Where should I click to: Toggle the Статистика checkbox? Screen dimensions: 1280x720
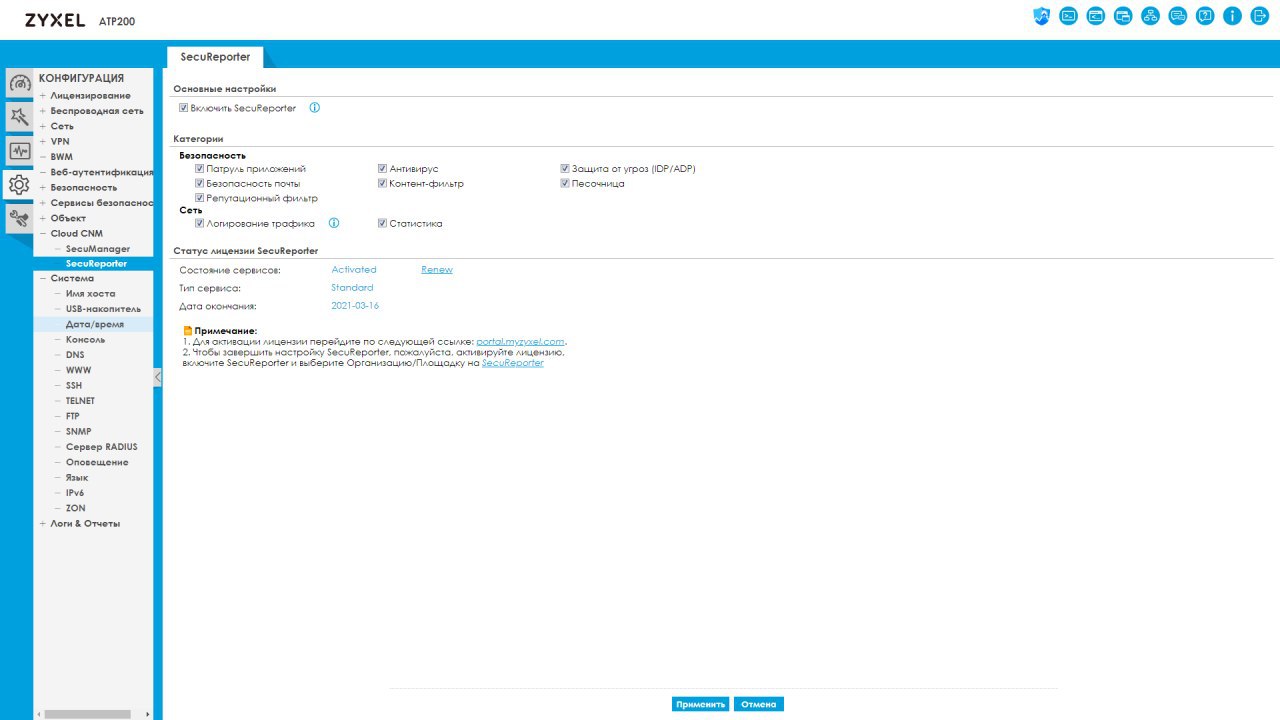pos(382,223)
